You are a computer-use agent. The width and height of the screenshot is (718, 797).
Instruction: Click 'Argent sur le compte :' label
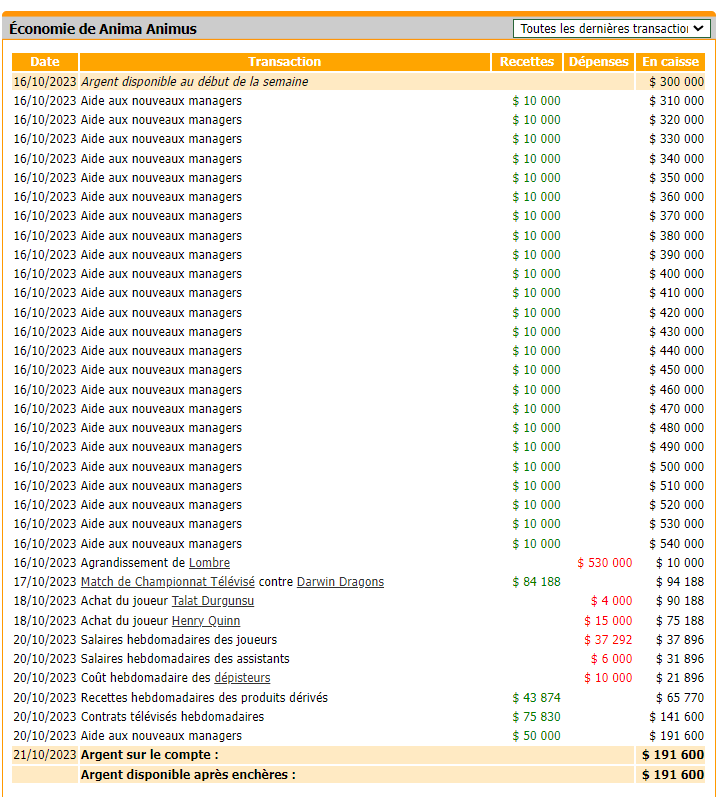coord(149,755)
